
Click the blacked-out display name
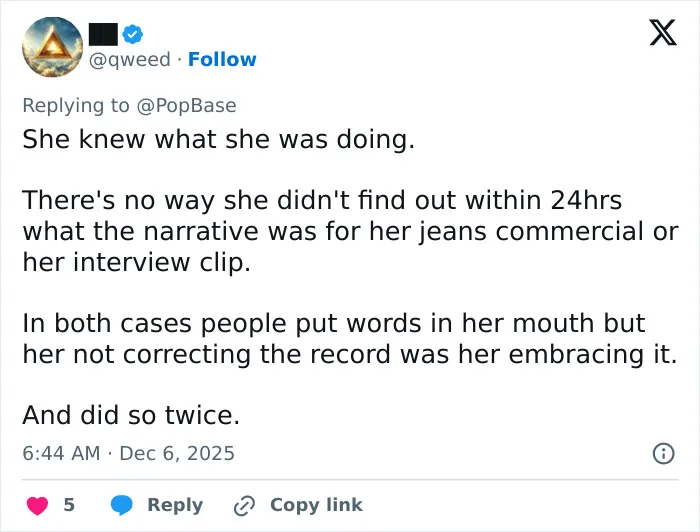[103, 34]
